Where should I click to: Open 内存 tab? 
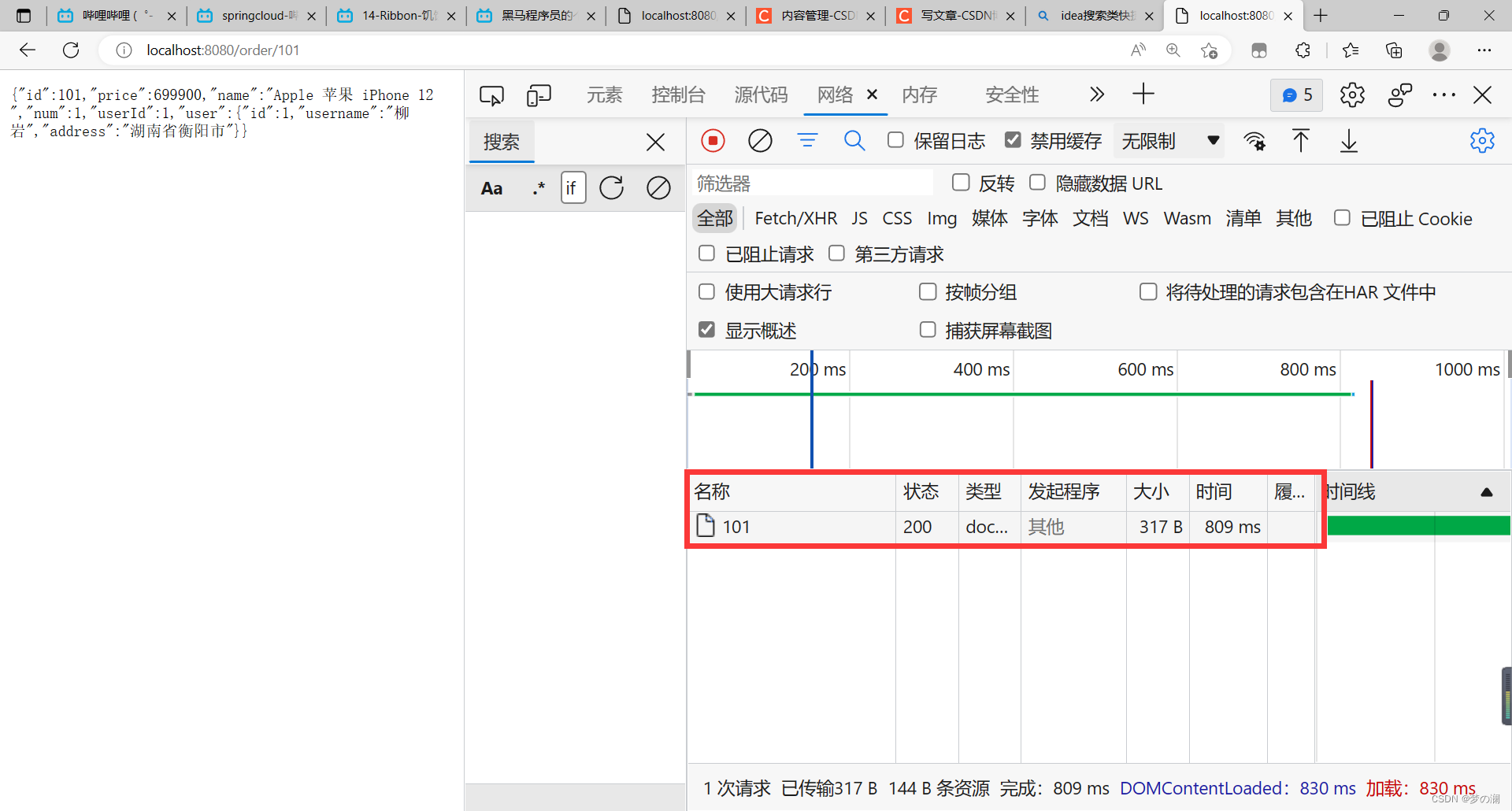tap(919, 95)
